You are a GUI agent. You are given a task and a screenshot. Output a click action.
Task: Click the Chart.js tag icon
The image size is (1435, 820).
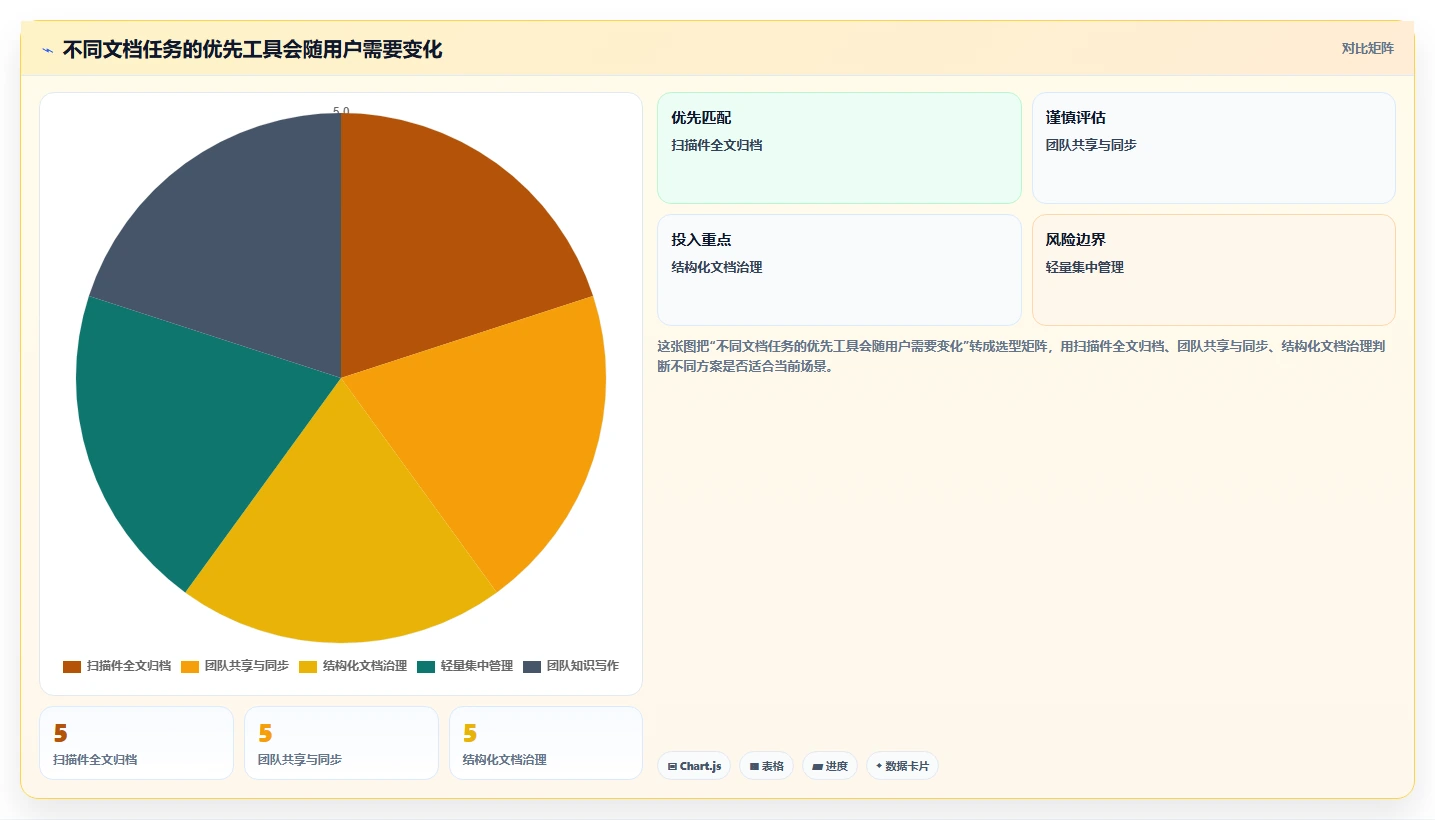(672, 767)
